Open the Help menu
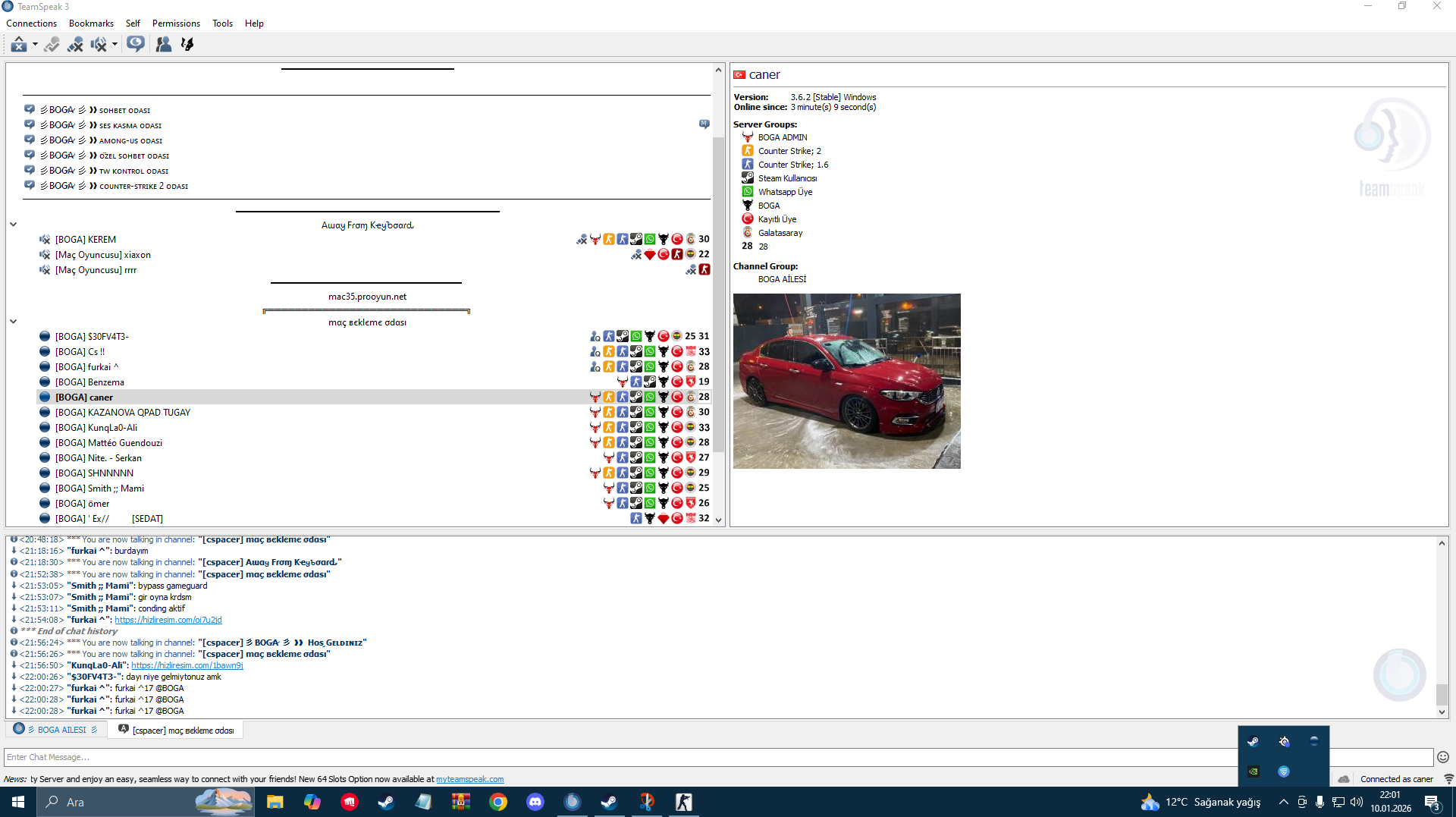 coord(254,24)
